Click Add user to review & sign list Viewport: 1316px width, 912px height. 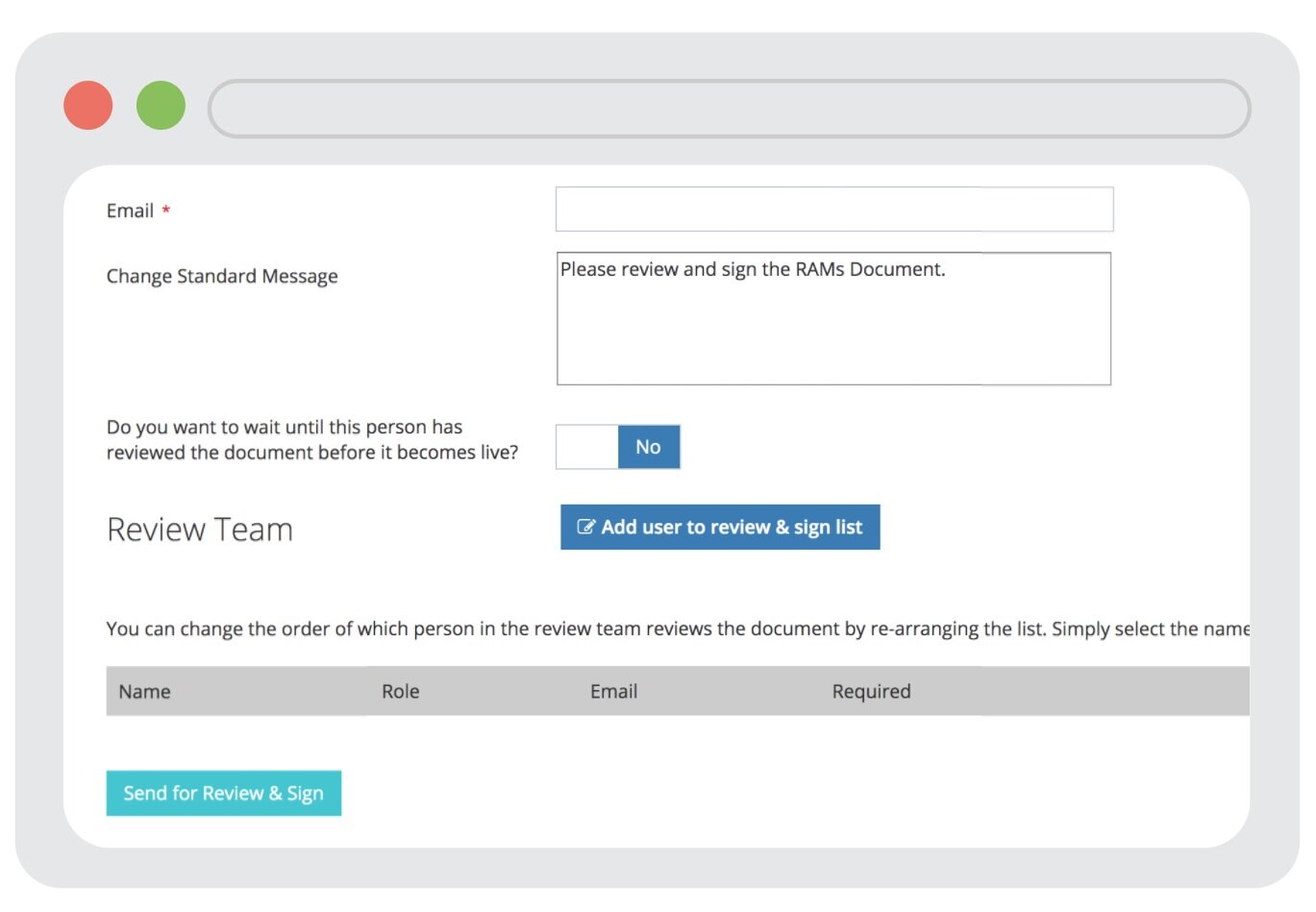point(720,527)
